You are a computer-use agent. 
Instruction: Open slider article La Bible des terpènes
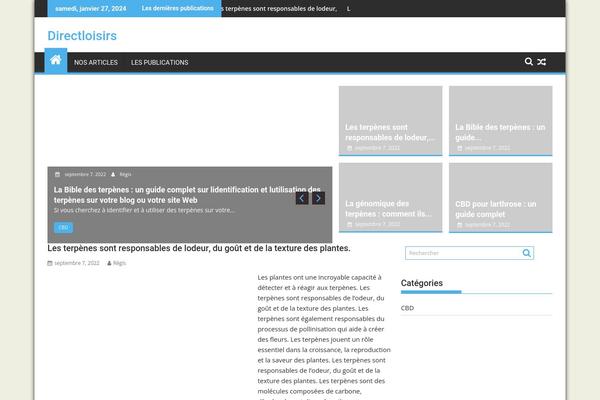[187, 195]
